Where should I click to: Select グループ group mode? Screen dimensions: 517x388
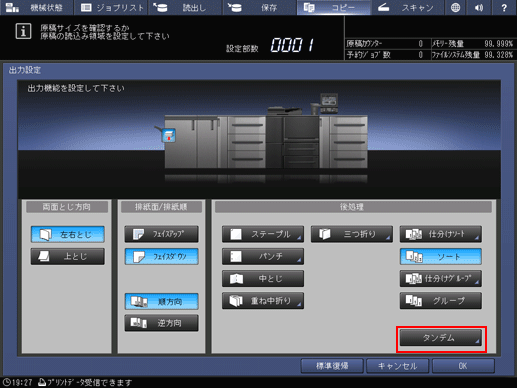coord(441,301)
